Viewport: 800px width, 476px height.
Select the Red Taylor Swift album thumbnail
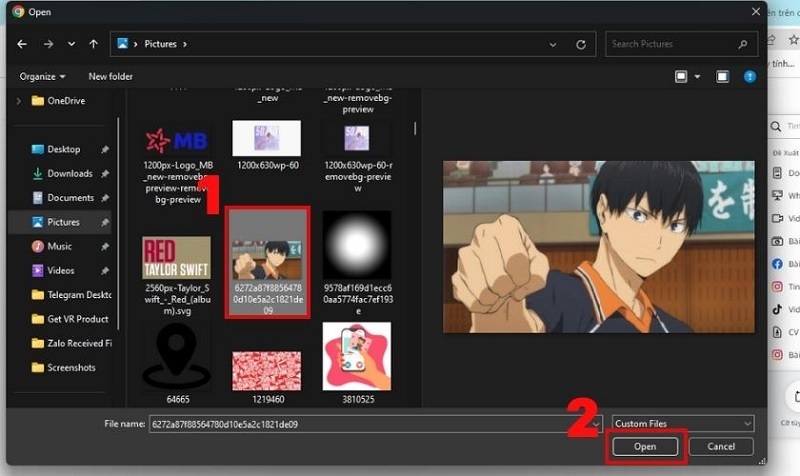pyautogui.click(x=176, y=257)
